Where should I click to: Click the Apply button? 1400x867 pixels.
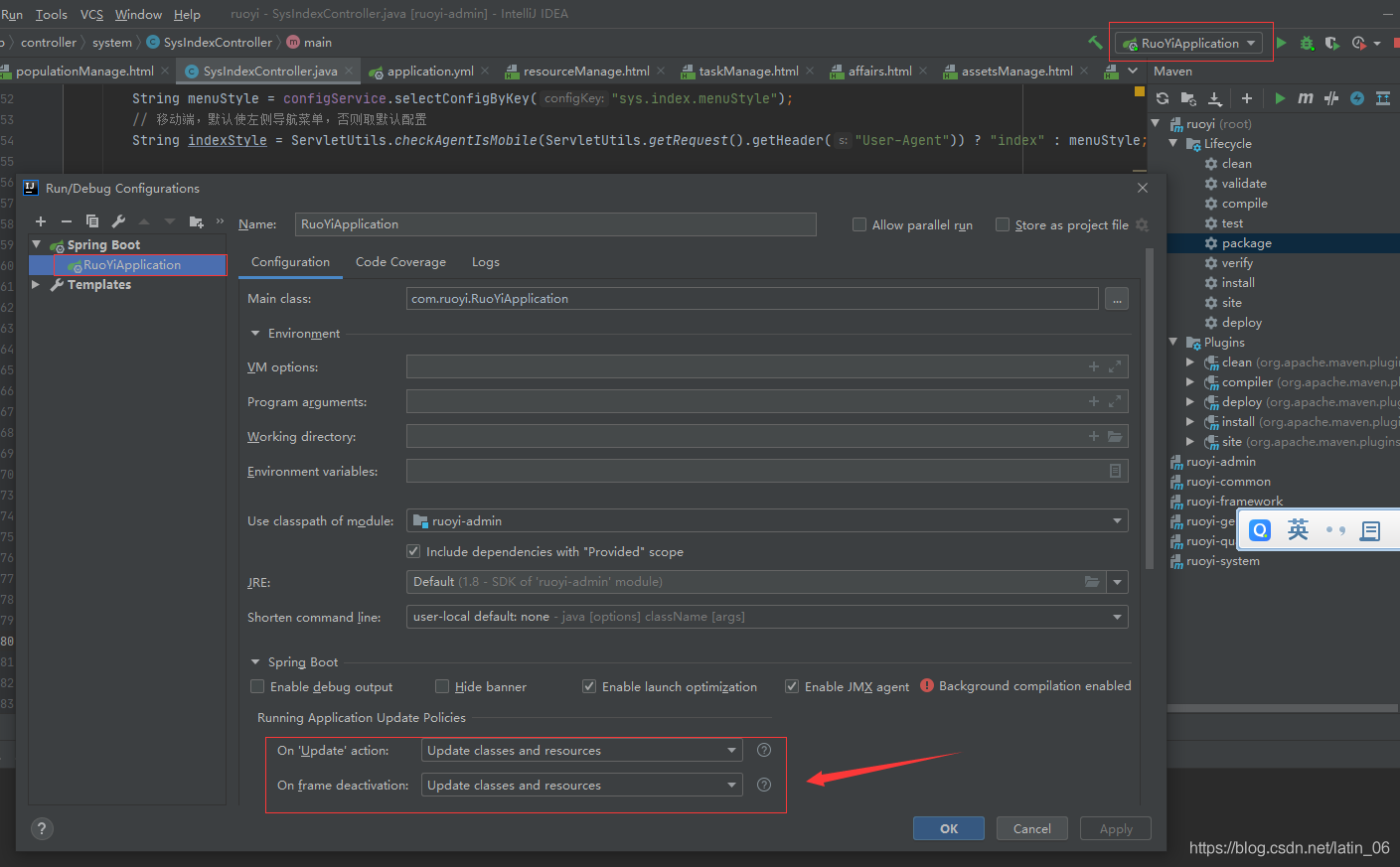[x=1115, y=828]
